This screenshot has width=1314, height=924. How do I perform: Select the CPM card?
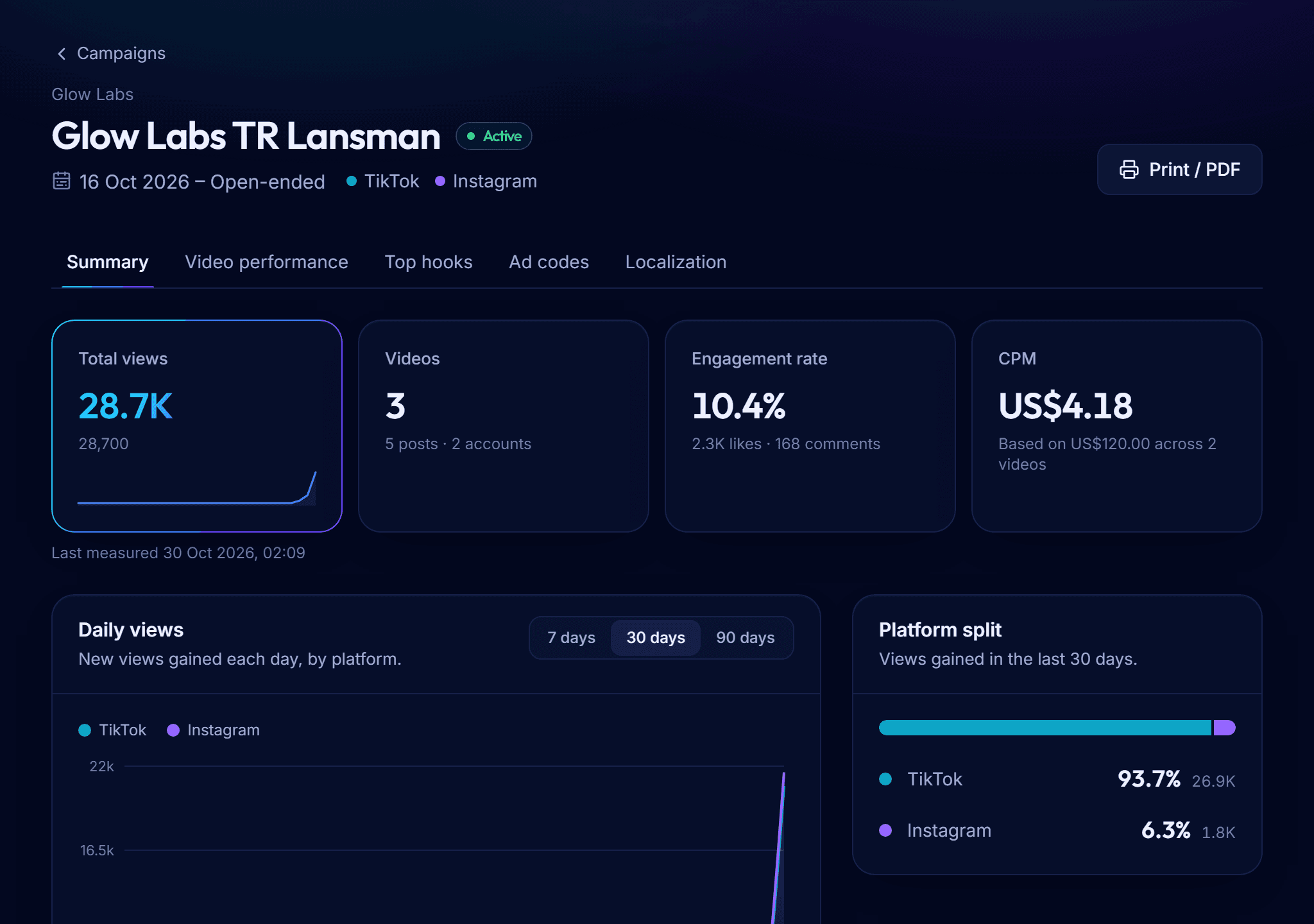pyautogui.click(x=1117, y=426)
